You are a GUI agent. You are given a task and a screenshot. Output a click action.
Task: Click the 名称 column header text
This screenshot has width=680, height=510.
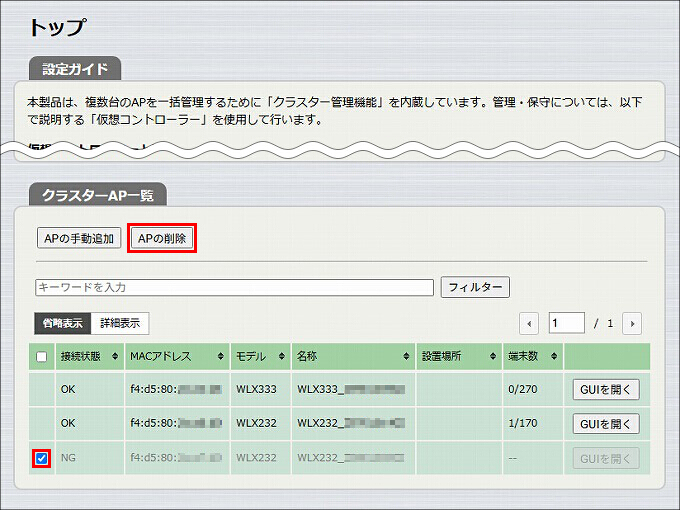click(307, 356)
